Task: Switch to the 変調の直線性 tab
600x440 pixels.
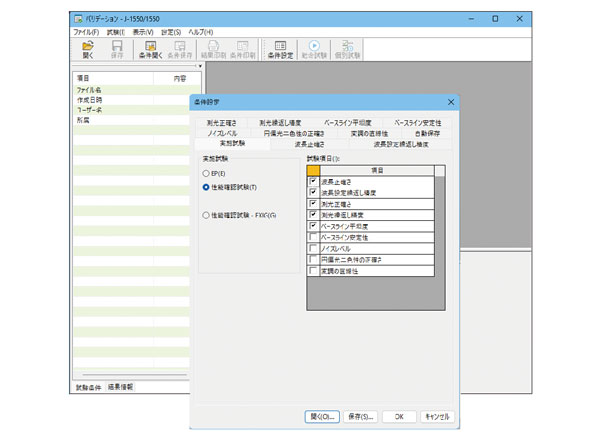Action: pos(369,134)
